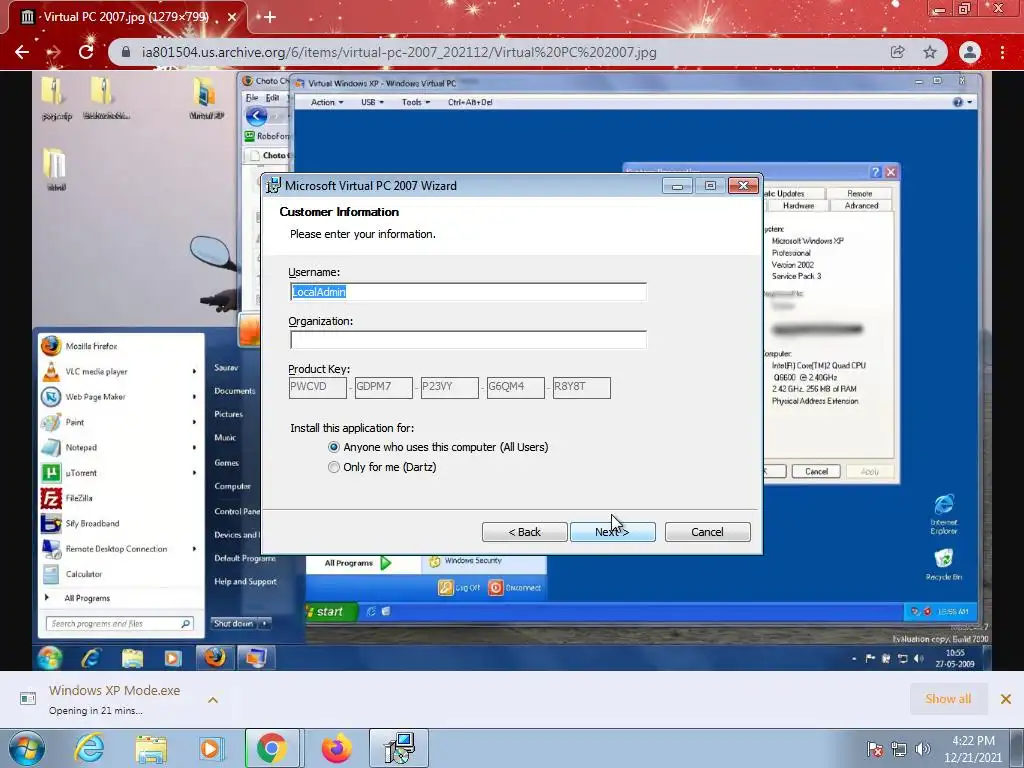The height and width of the screenshot is (768, 1024).
Task: Open the Action menu in Windows Virtual PC
Action: (x=327, y=103)
